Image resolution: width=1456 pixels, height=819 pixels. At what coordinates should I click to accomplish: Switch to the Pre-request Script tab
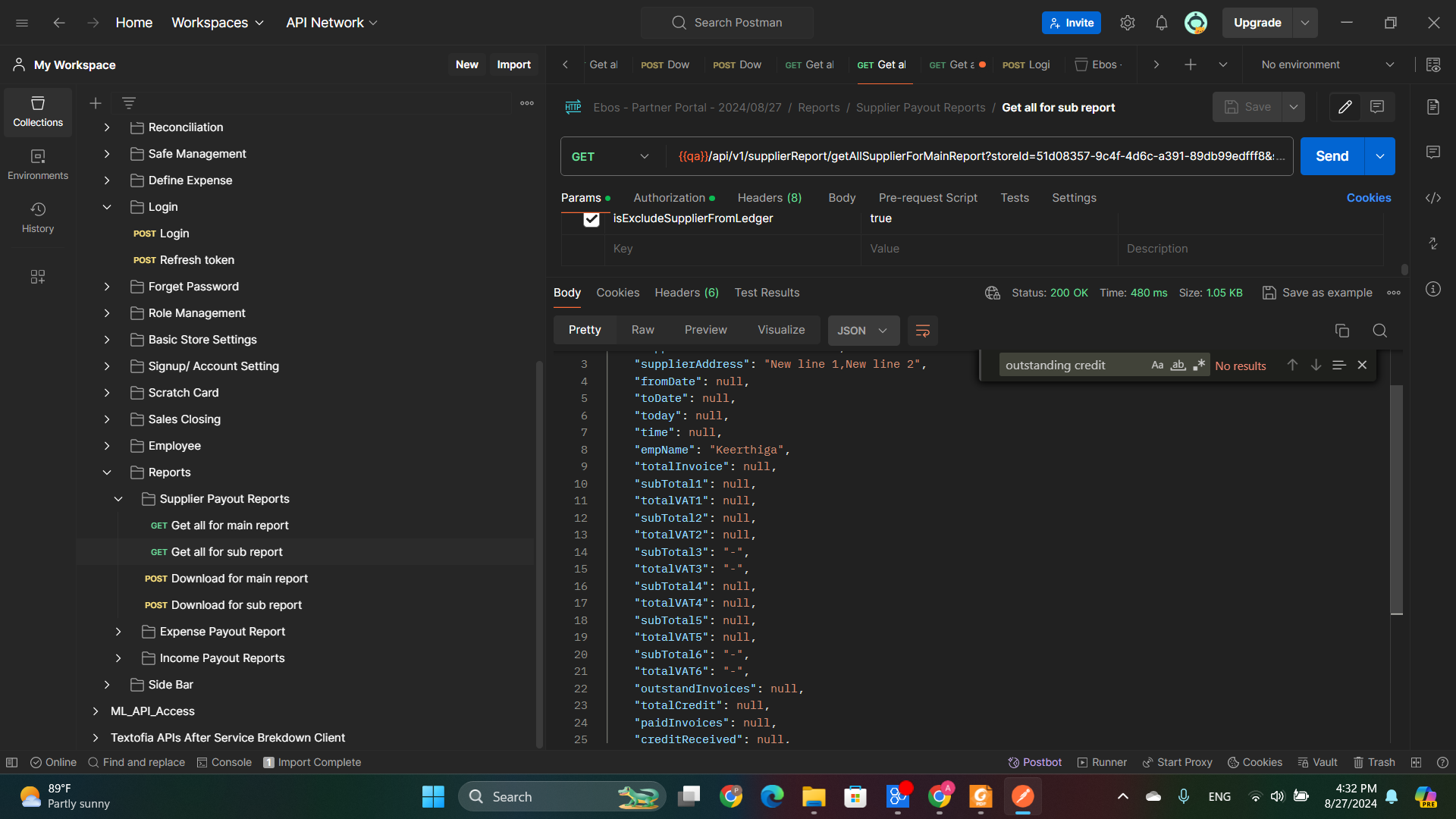coord(928,198)
